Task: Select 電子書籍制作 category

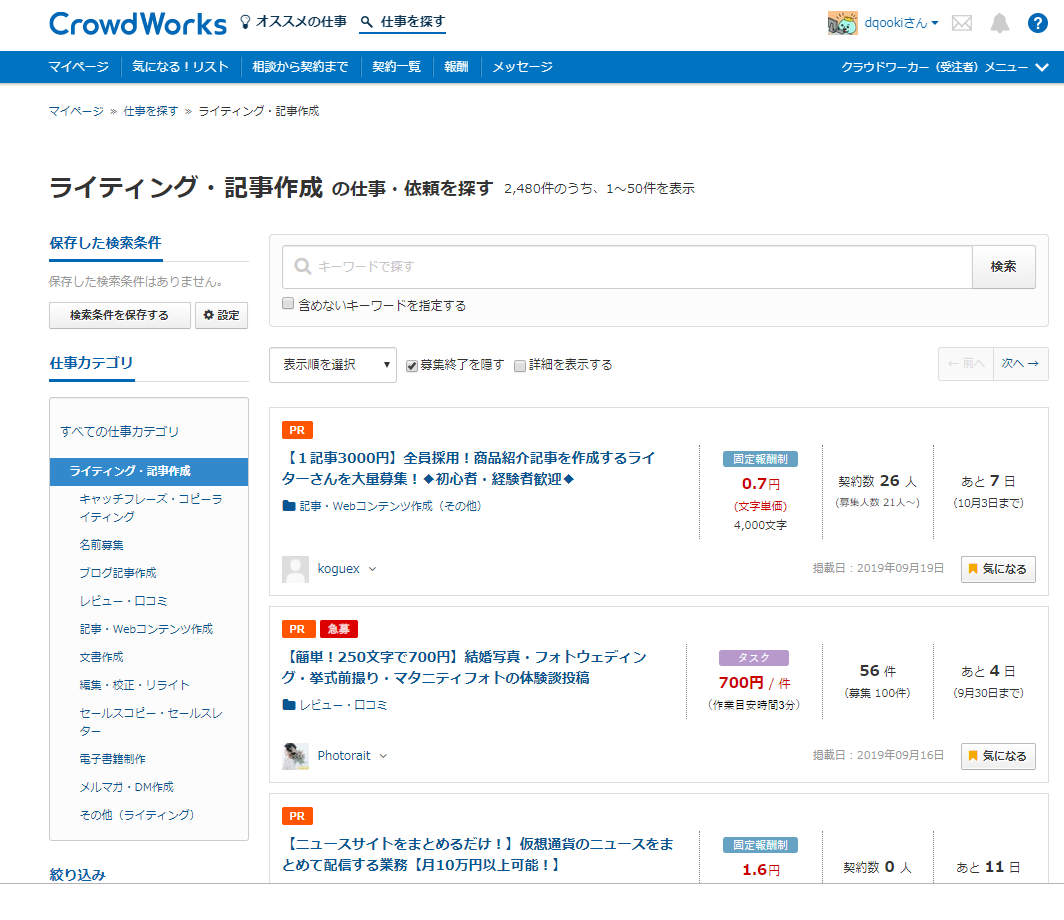Action: click(x=112, y=759)
